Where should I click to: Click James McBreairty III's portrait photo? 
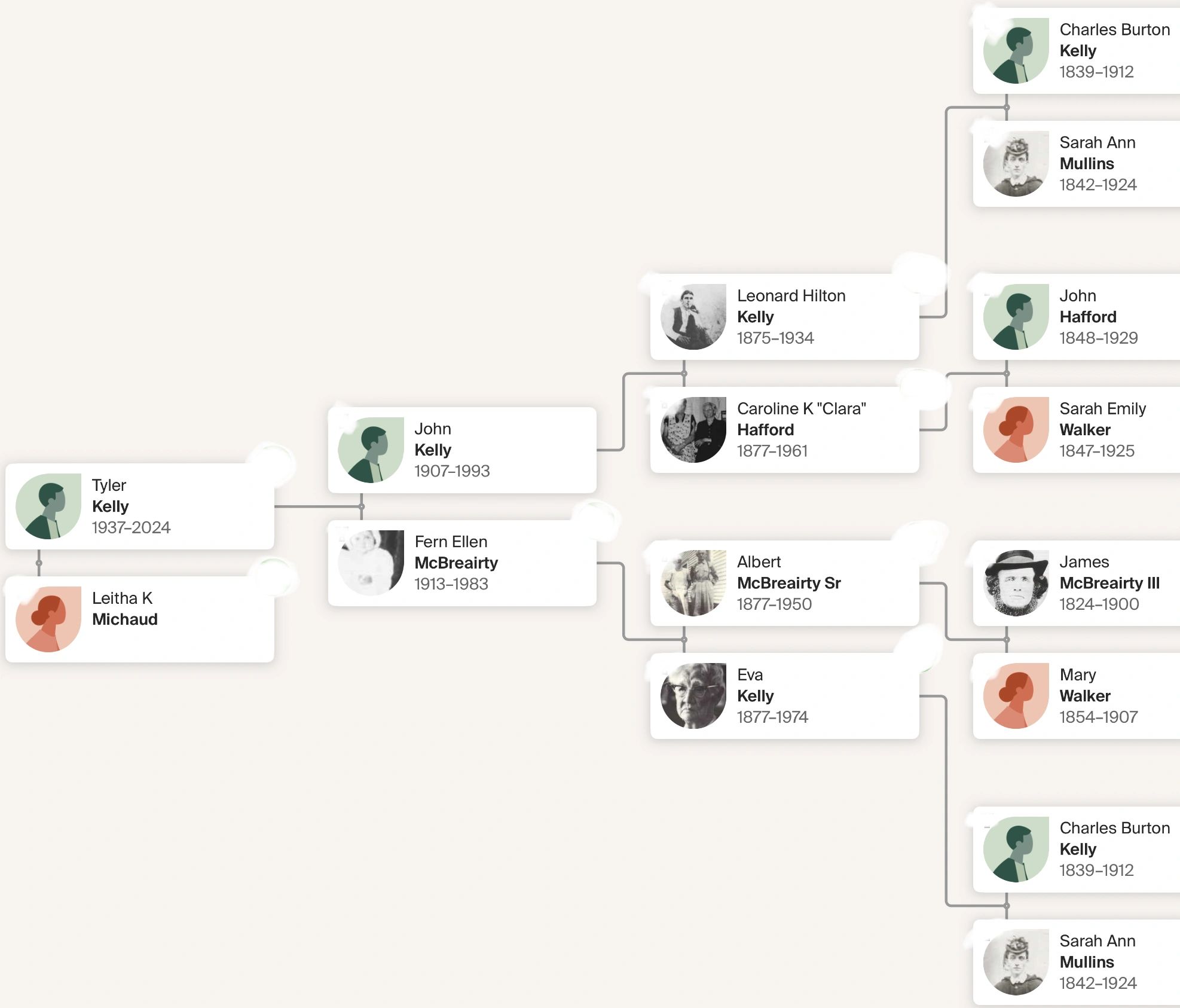1016,583
